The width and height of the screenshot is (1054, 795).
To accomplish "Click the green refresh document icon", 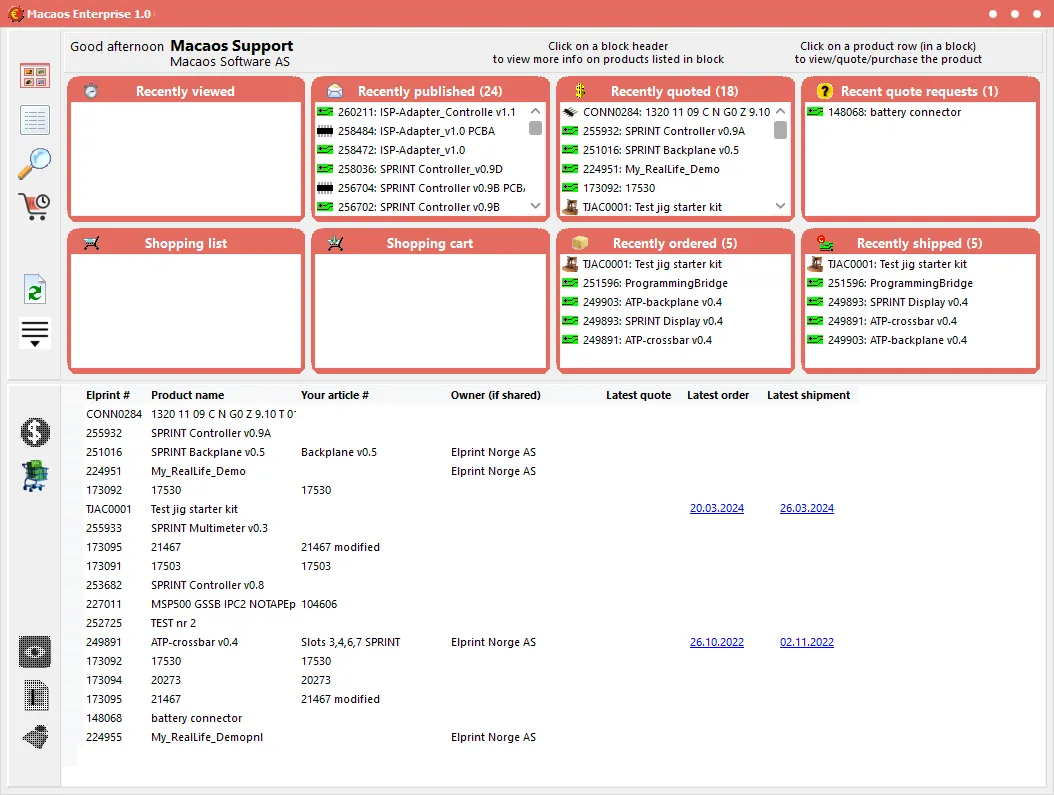I will pyautogui.click(x=35, y=290).
